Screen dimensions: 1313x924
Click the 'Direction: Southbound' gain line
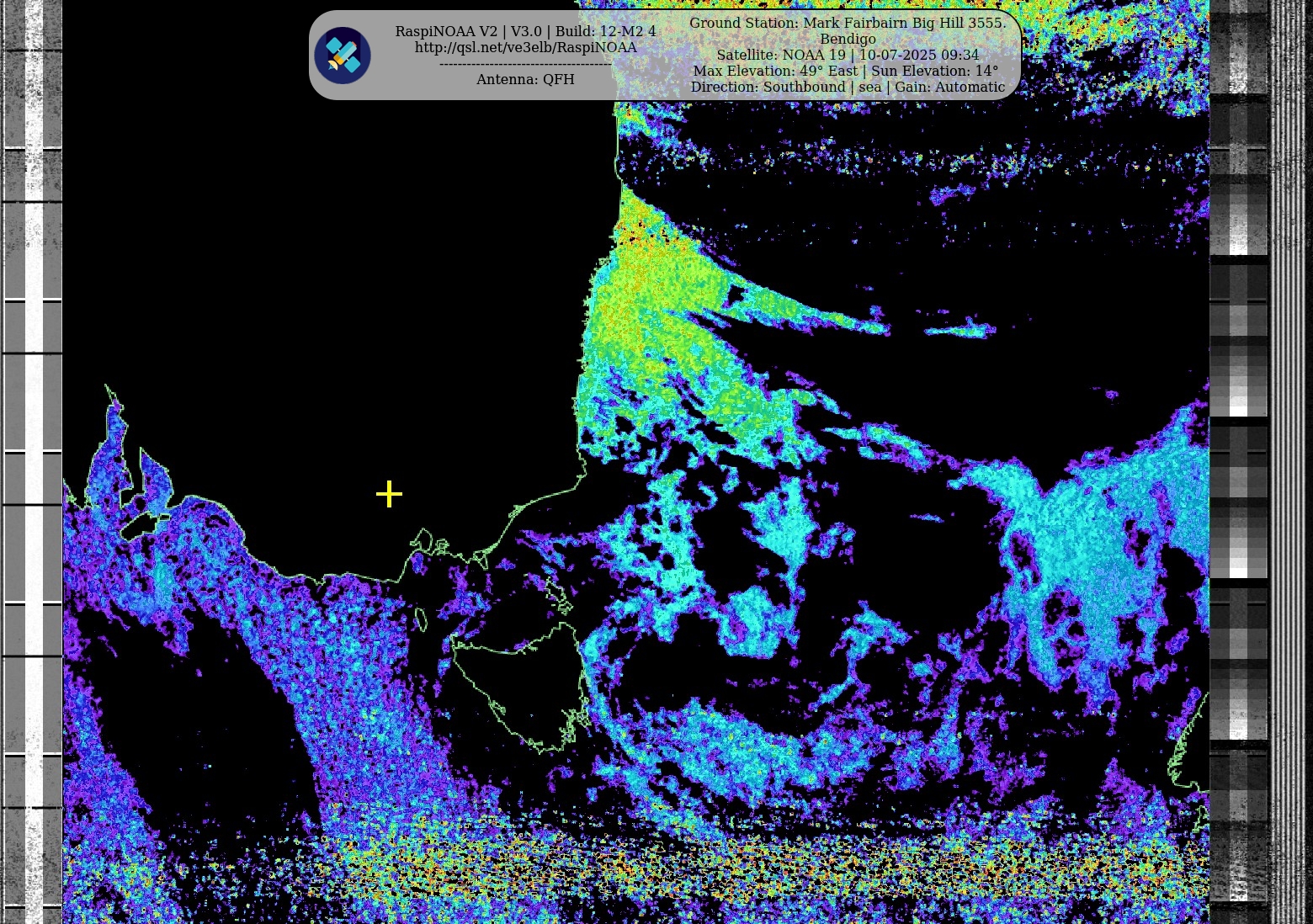point(847,87)
